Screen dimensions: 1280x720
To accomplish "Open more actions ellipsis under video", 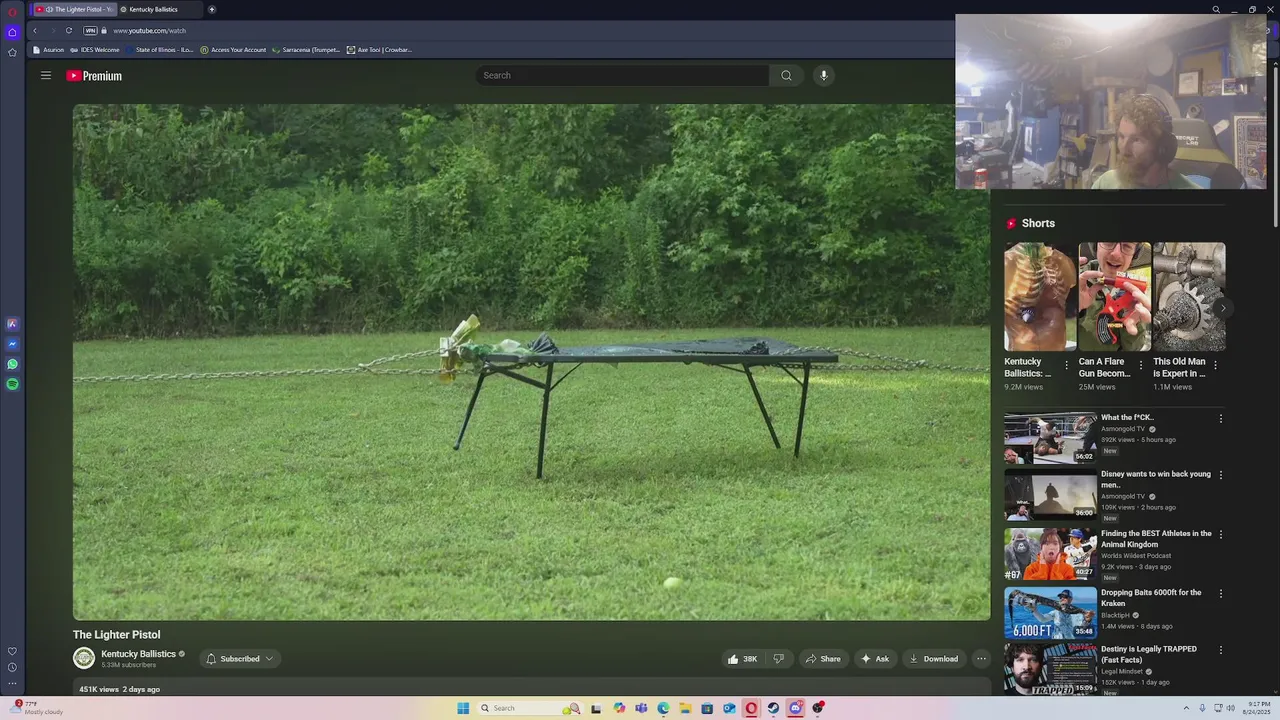I will (981, 659).
